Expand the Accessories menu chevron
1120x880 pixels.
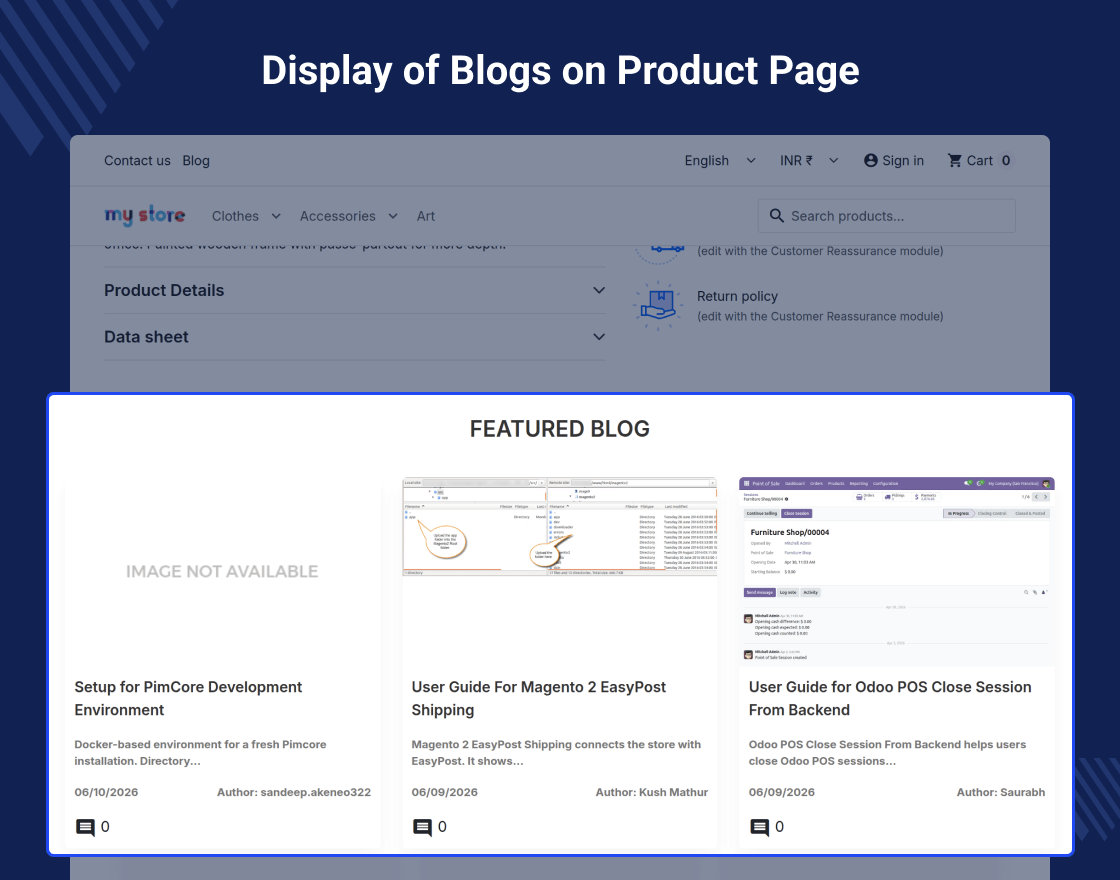pos(393,216)
